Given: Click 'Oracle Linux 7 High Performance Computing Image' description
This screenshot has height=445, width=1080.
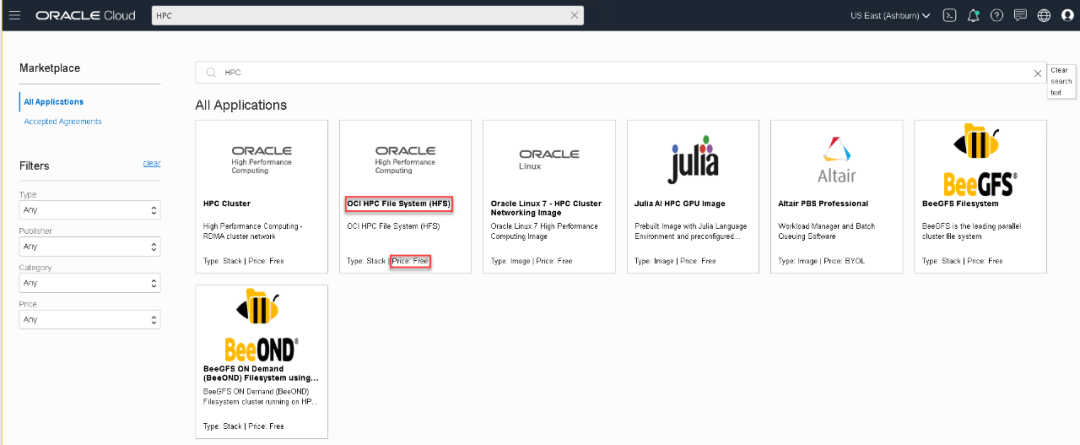Looking at the screenshot, I should click(544, 231).
